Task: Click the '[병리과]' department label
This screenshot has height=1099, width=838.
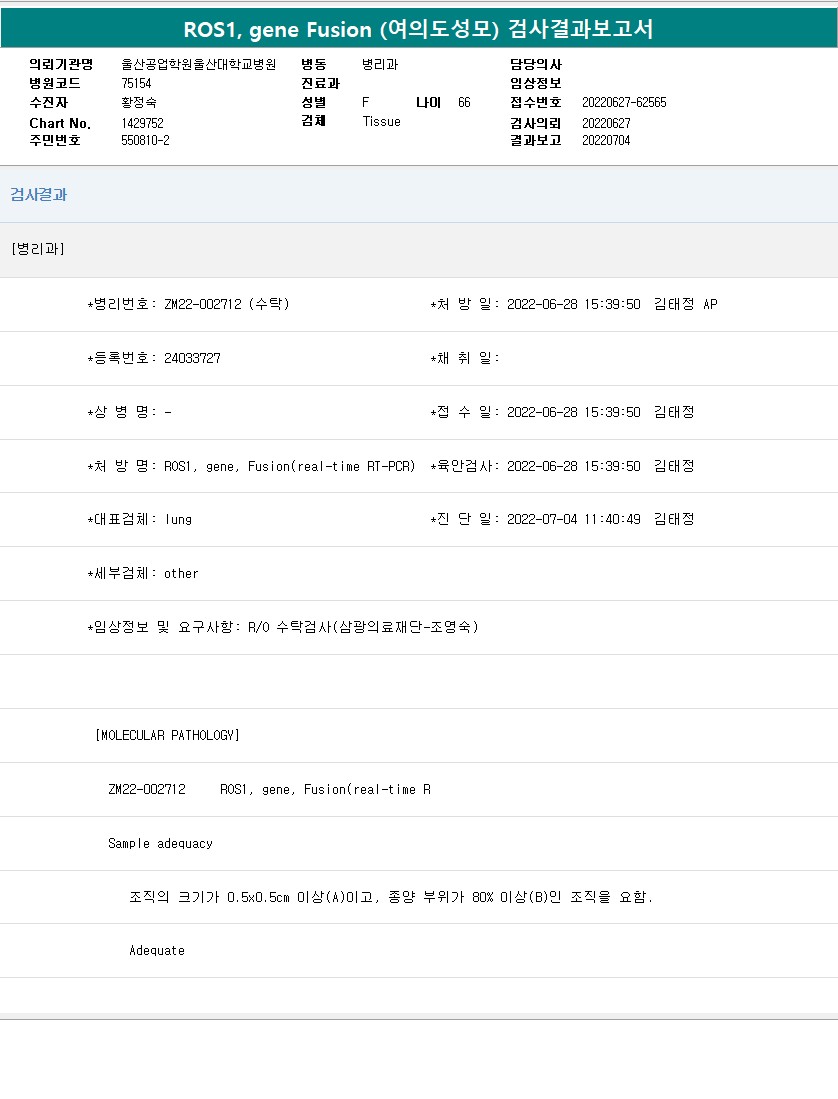Action: (38, 249)
